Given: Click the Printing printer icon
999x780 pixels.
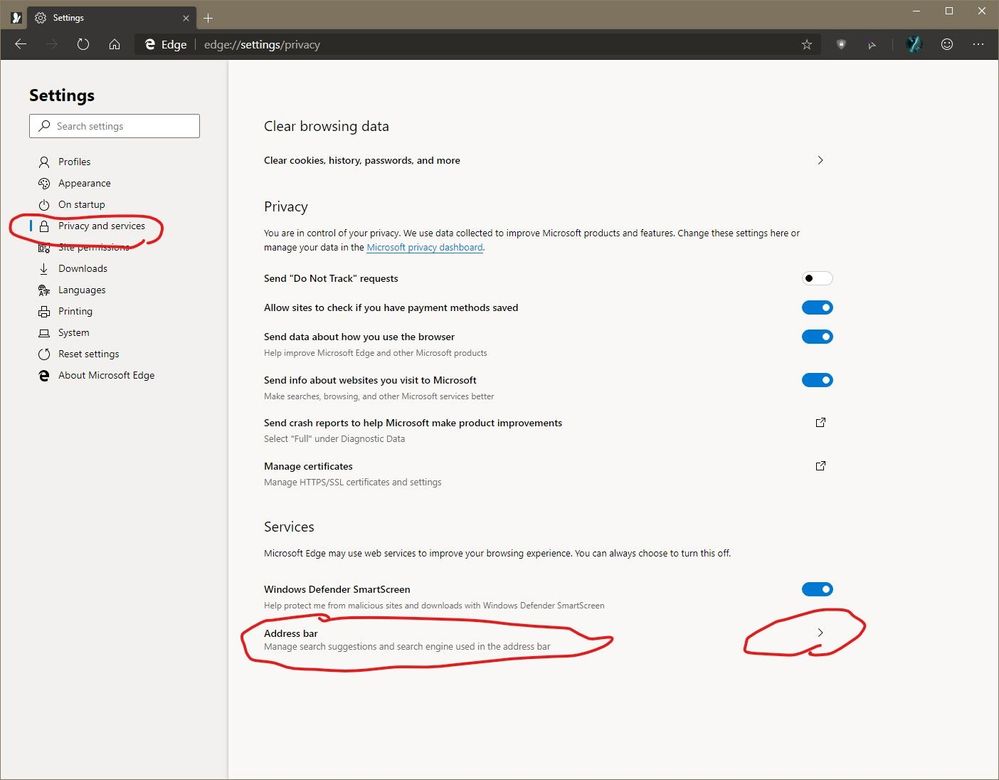Looking at the screenshot, I should (44, 312).
